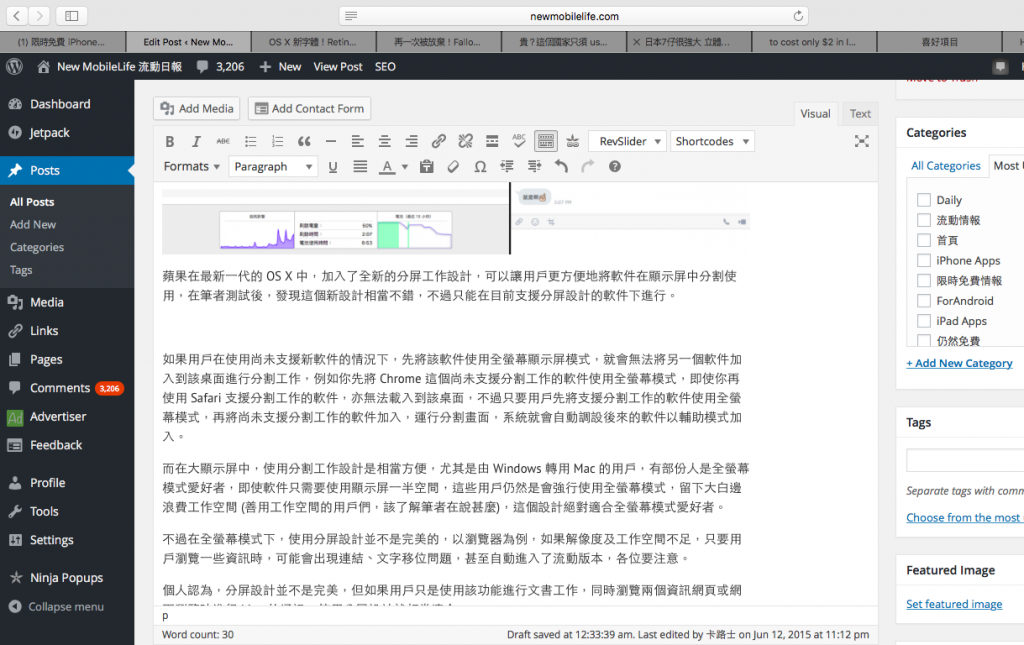
Task: Insert an unordered bullet list
Action: [x=251, y=140]
